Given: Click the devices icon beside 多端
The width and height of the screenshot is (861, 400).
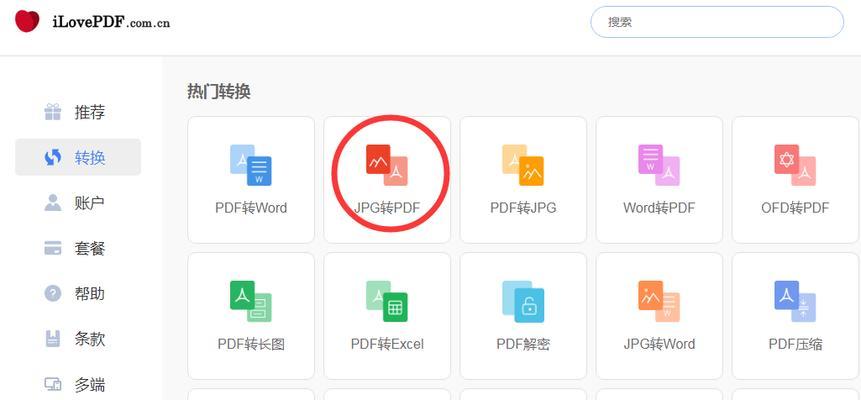Looking at the screenshot, I should [53, 384].
